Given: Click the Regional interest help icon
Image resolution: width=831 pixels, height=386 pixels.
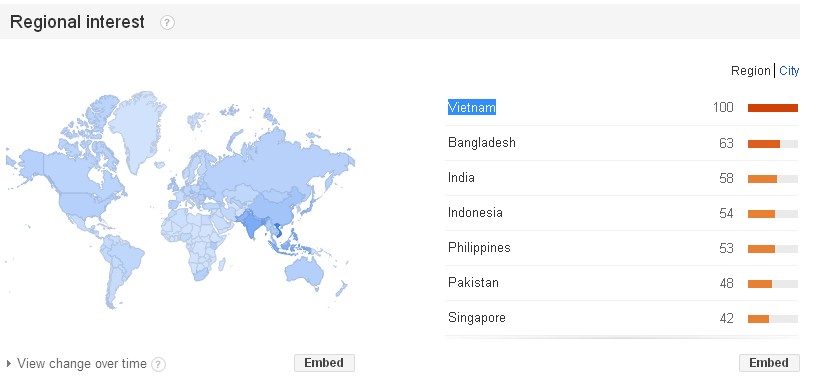Looking at the screenshot, I should [x=167, y=23].
